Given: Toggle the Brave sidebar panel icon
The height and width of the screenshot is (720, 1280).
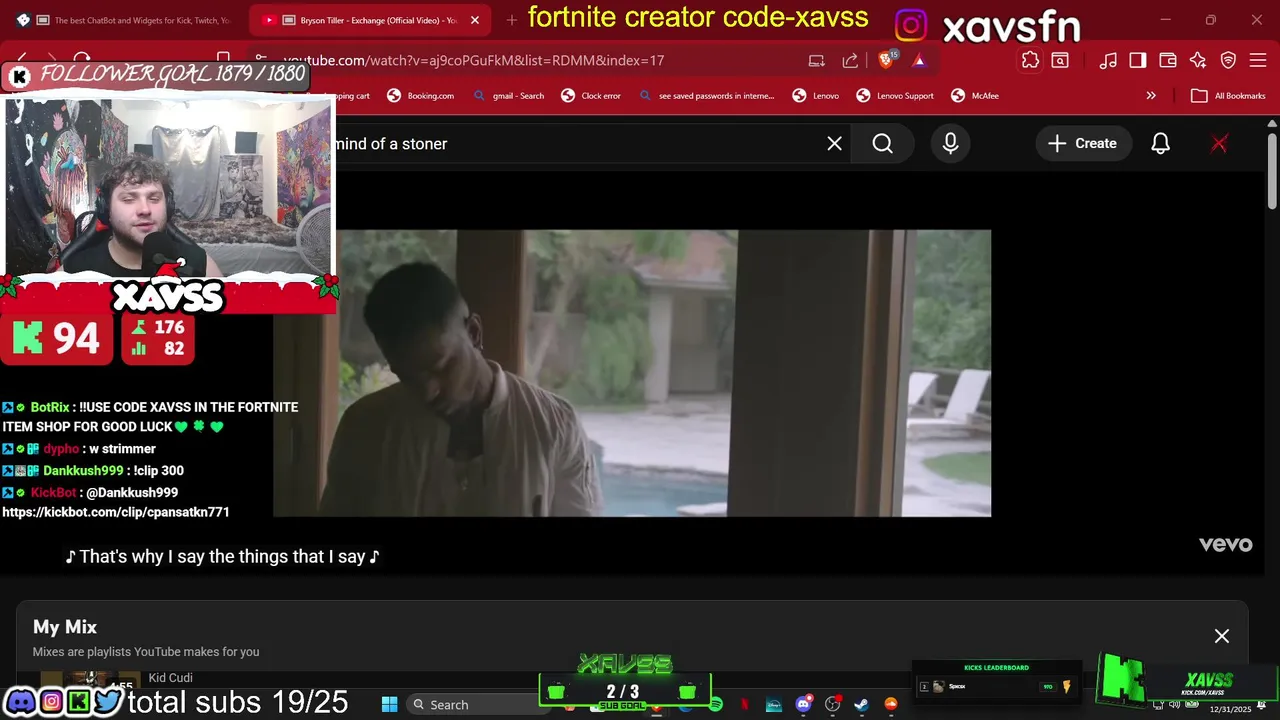Looking at the screenshot, I should coord(1138,60).
